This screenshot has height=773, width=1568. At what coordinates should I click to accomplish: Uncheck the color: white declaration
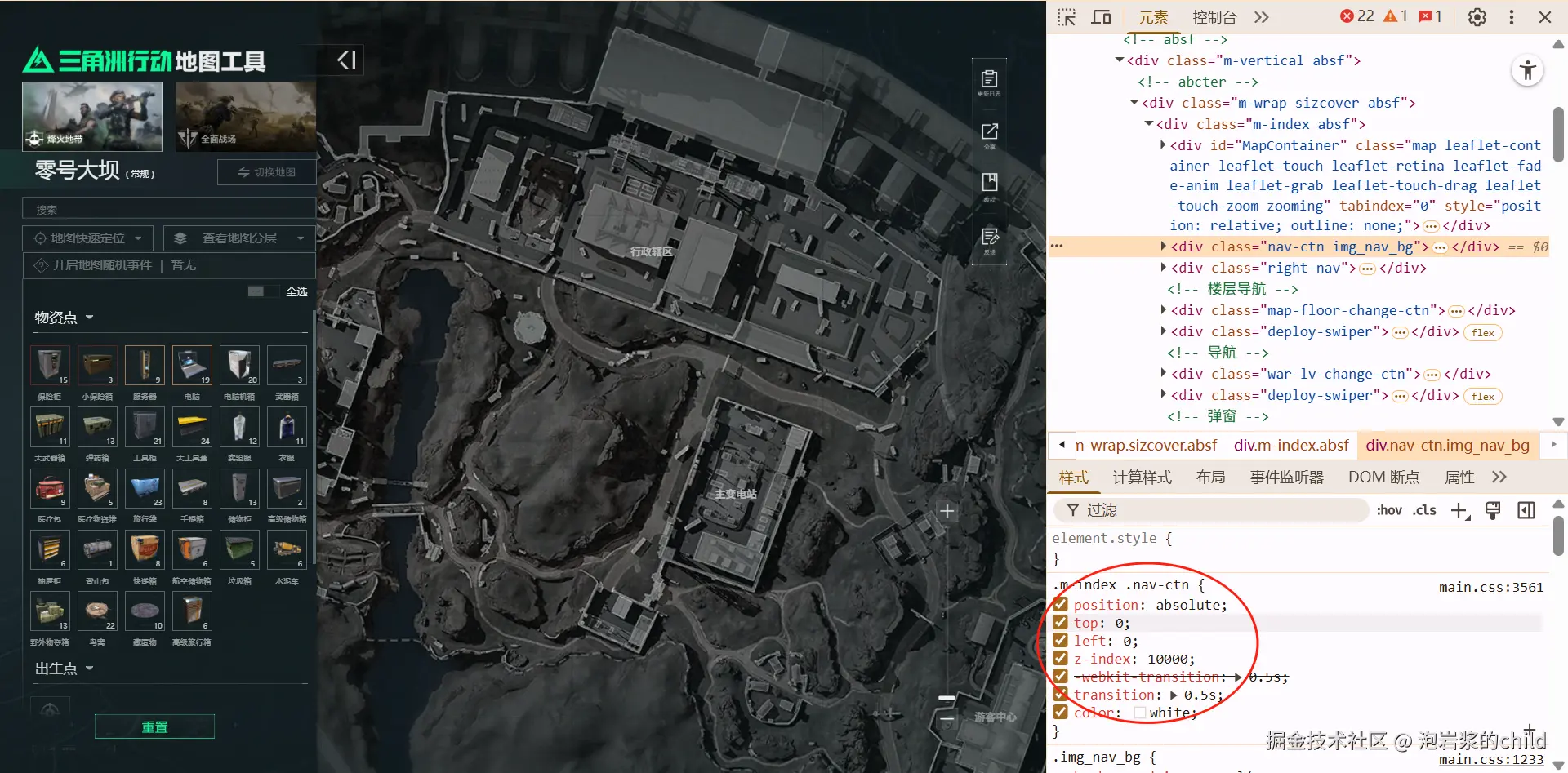click(1061, 713)
